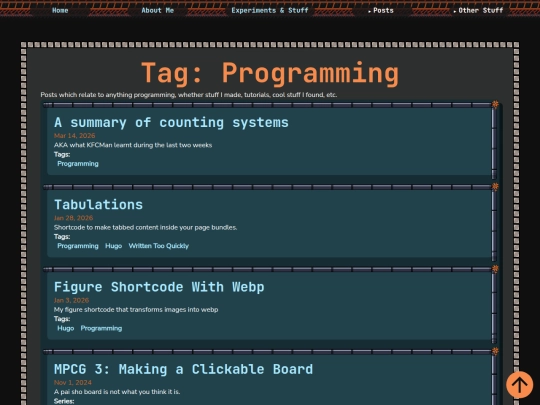The height and width of the screenshot is (405, 540).
Task: Go to the Home page
Action: pos(60,10)
